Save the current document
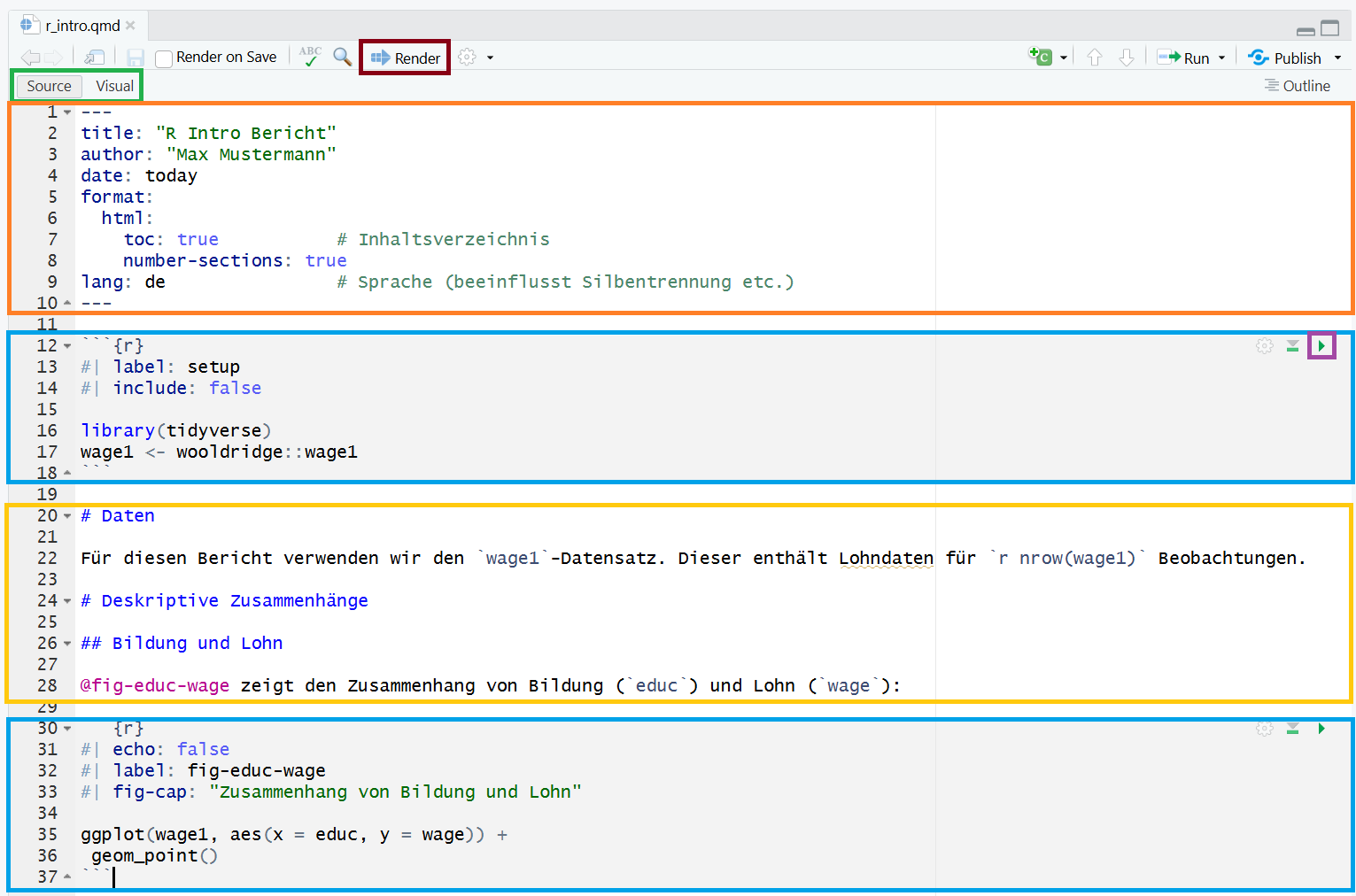1356x896 pixels. [x=136, y=58]
